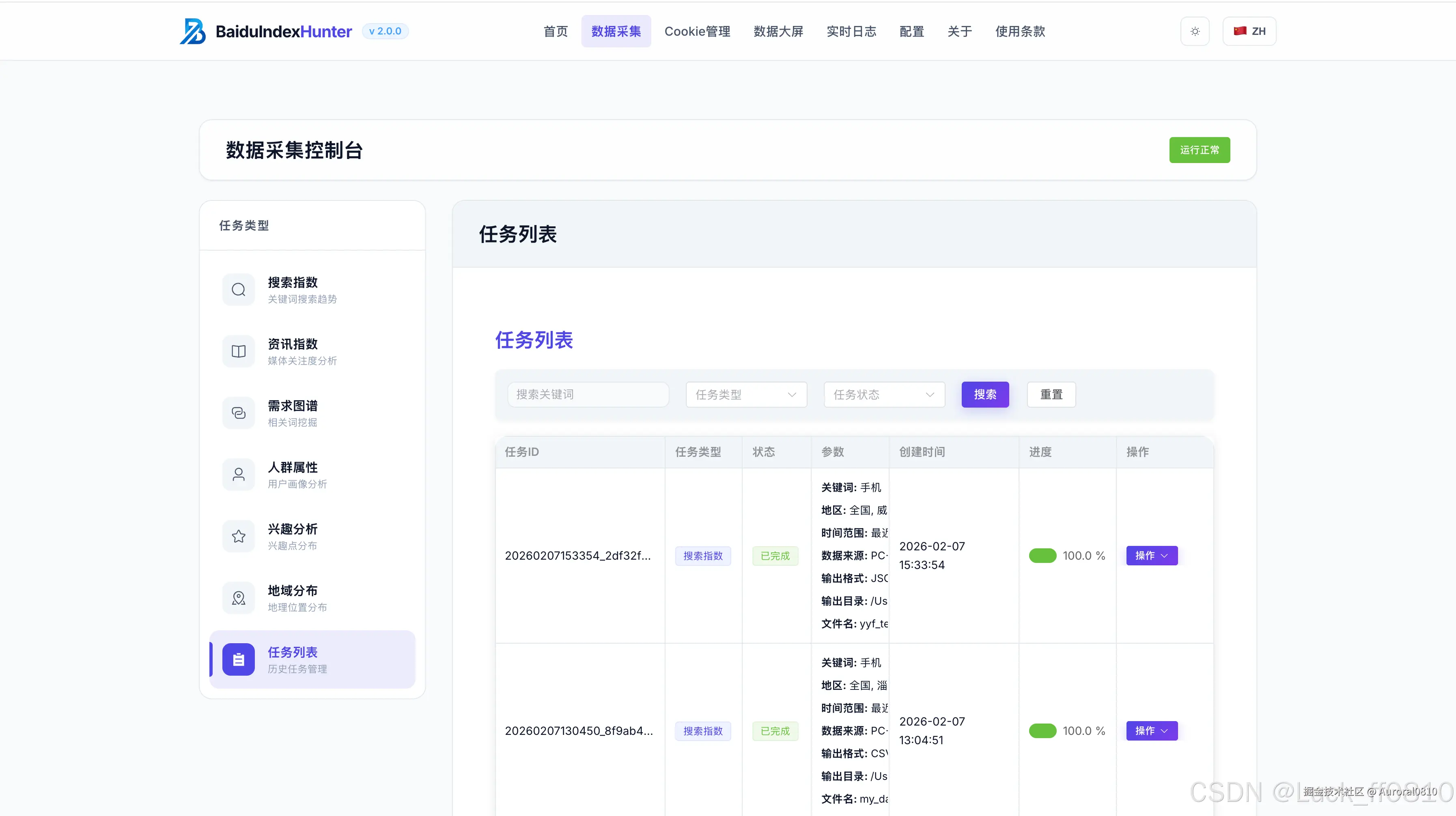Select the 兴趣分析 star icon
Screen dimensions: 1456x816
238,536
